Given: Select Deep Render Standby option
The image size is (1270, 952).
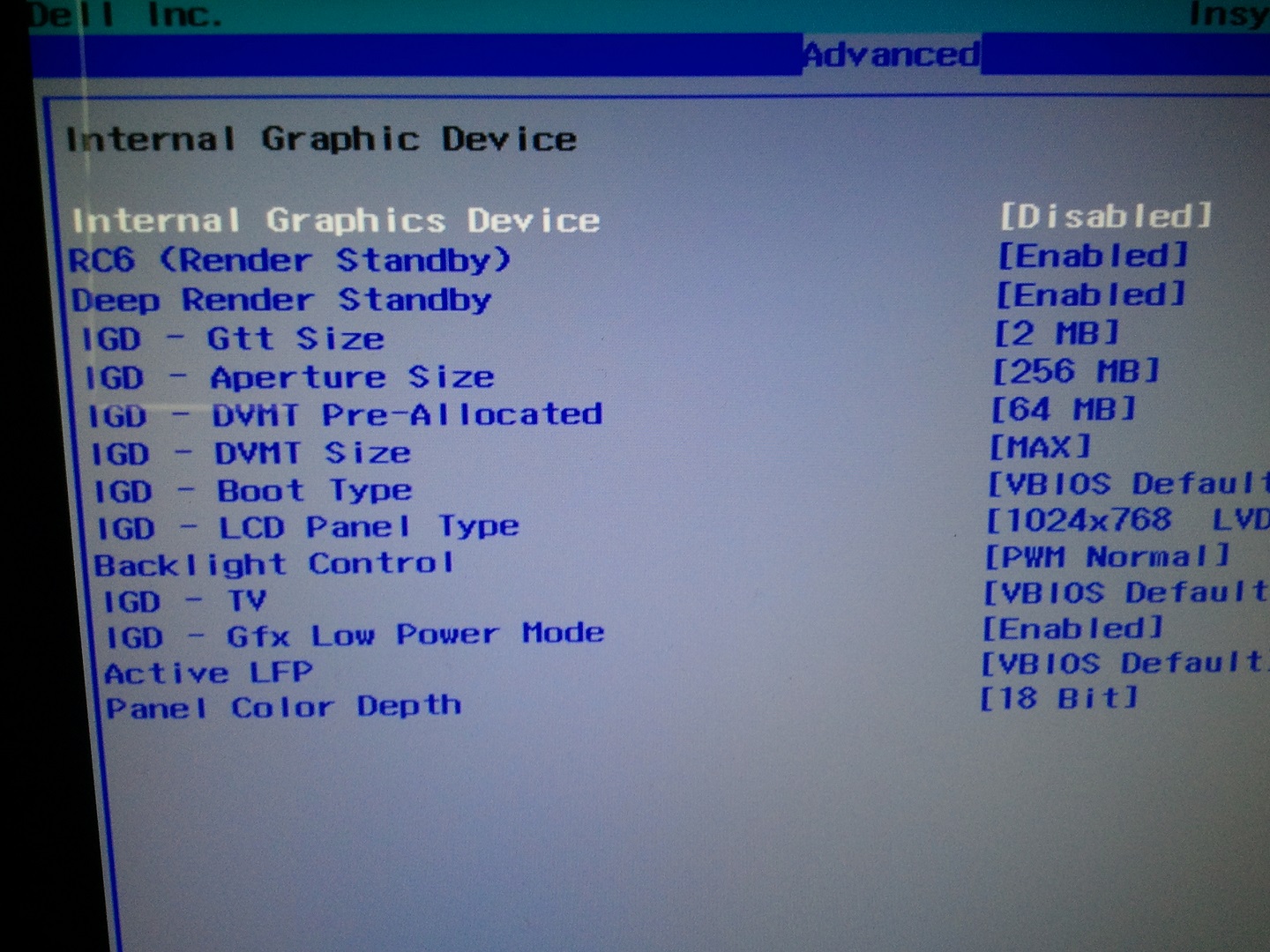Looking at the screenshot, I should tap(281, 300).
